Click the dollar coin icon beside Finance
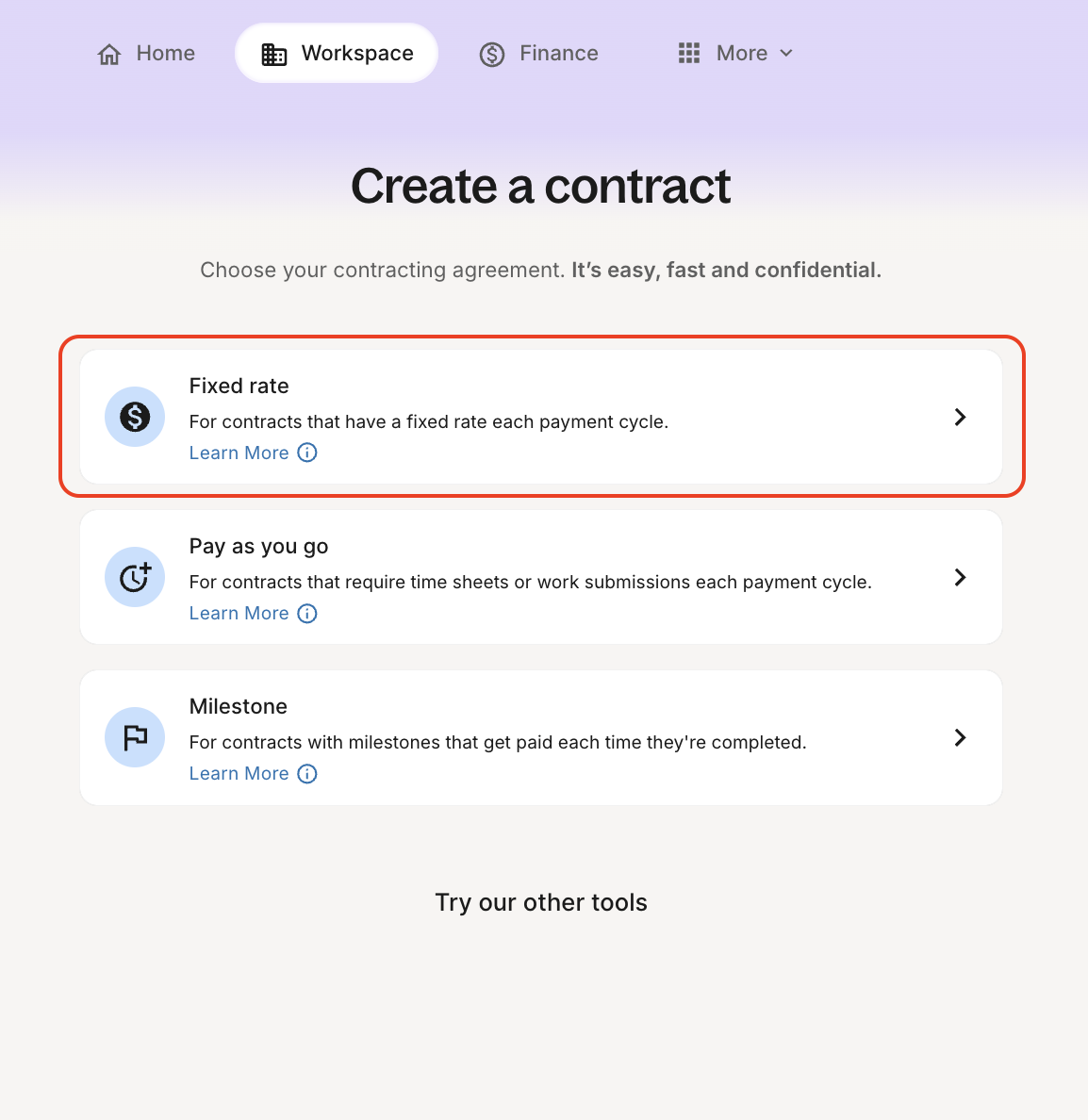The height and width of the screenshot is (1120, 1088). (492, 55)
